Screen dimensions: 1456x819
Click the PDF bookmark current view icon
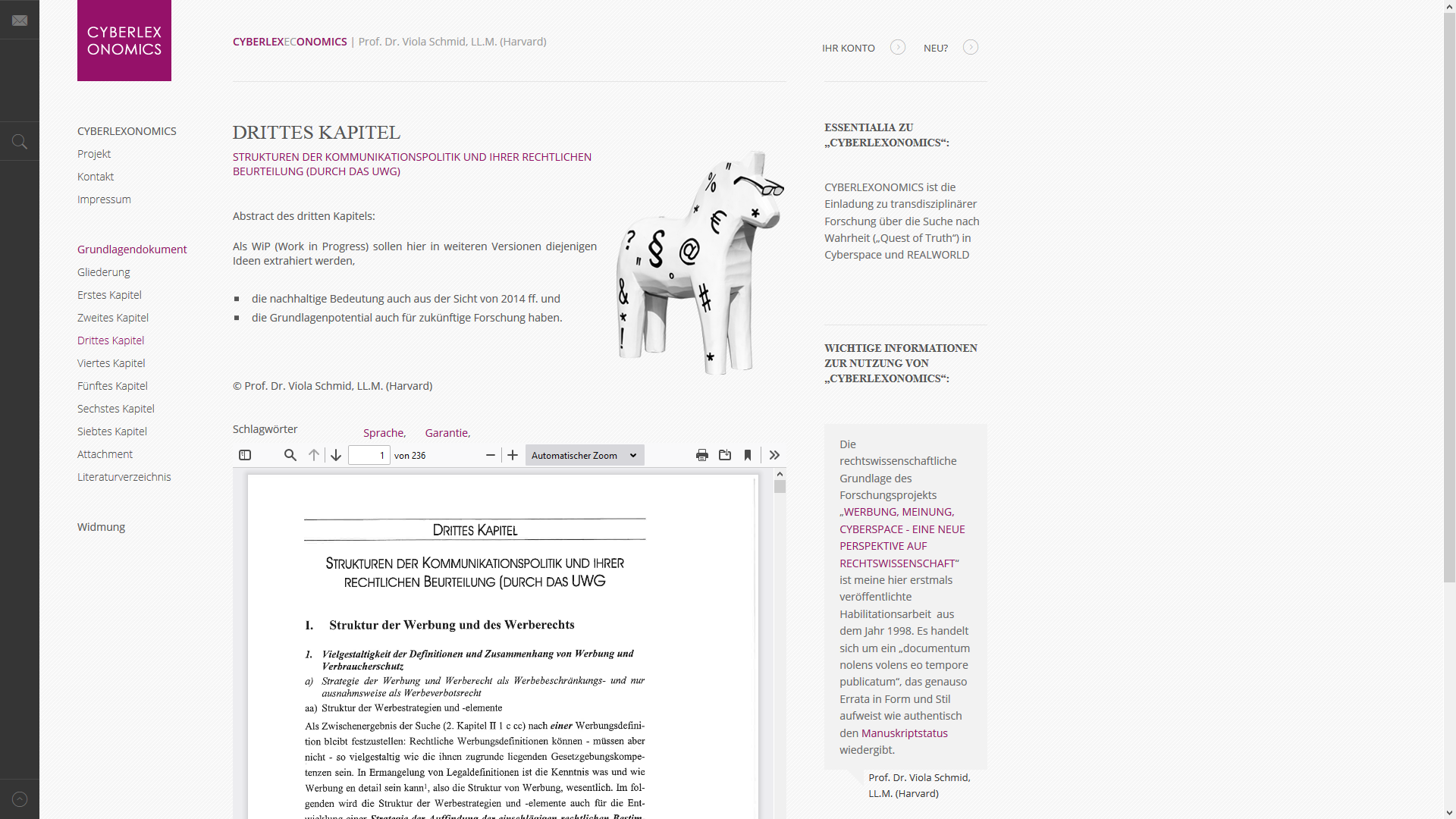748,455
